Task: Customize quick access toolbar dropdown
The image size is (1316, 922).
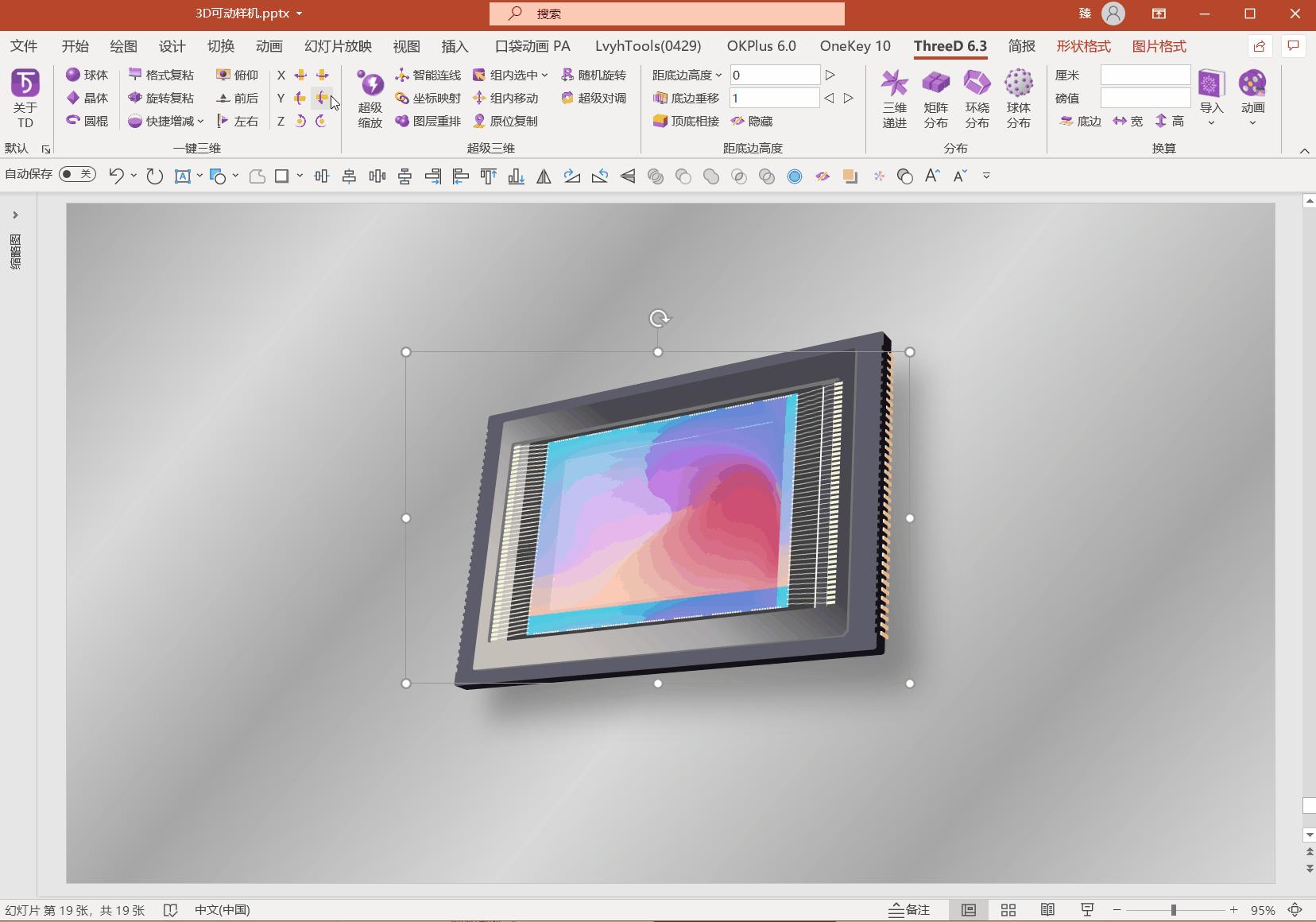Action: [x=986, y=176]
